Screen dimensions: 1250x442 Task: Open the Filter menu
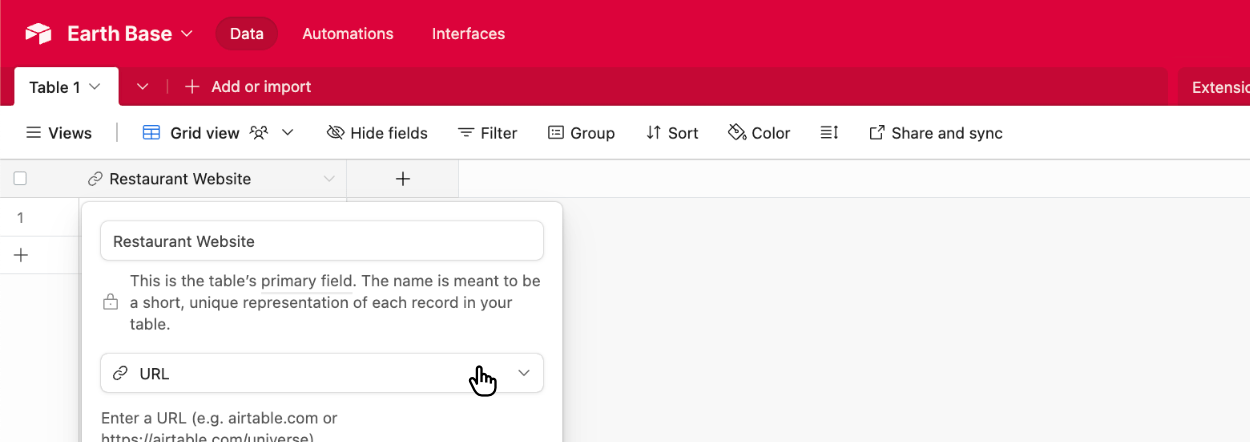[x=487, y=133]
